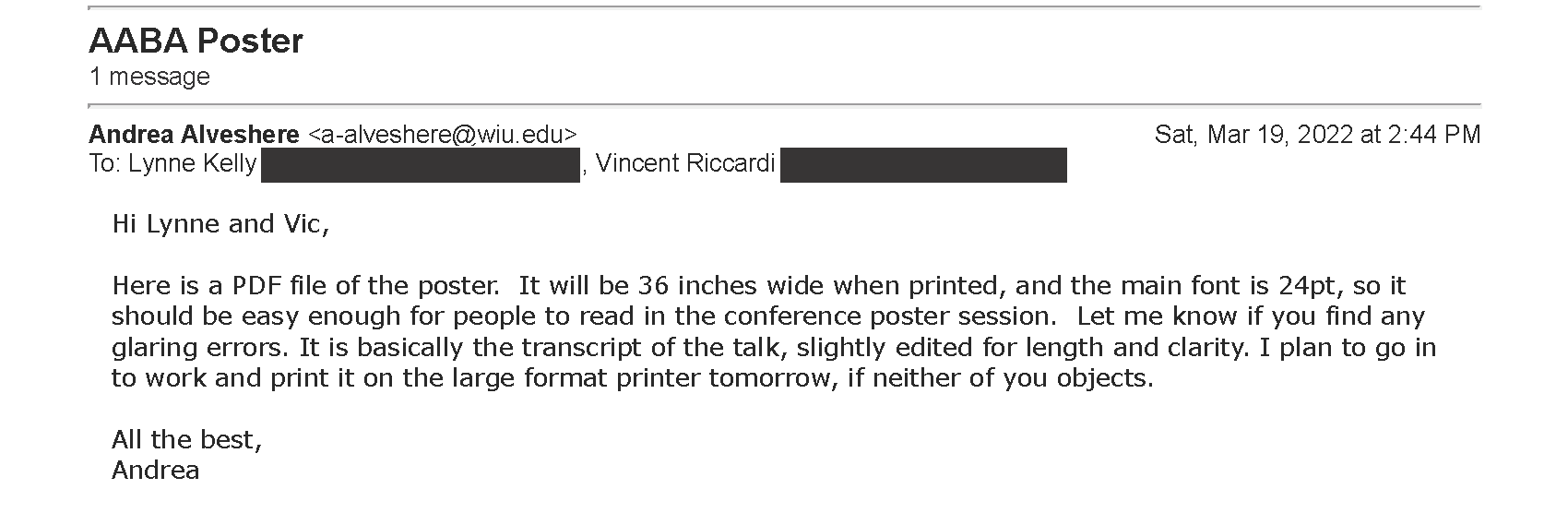
Task: Select the greeting "Hi Lynne and Vic,"
Action: [220, 224]
